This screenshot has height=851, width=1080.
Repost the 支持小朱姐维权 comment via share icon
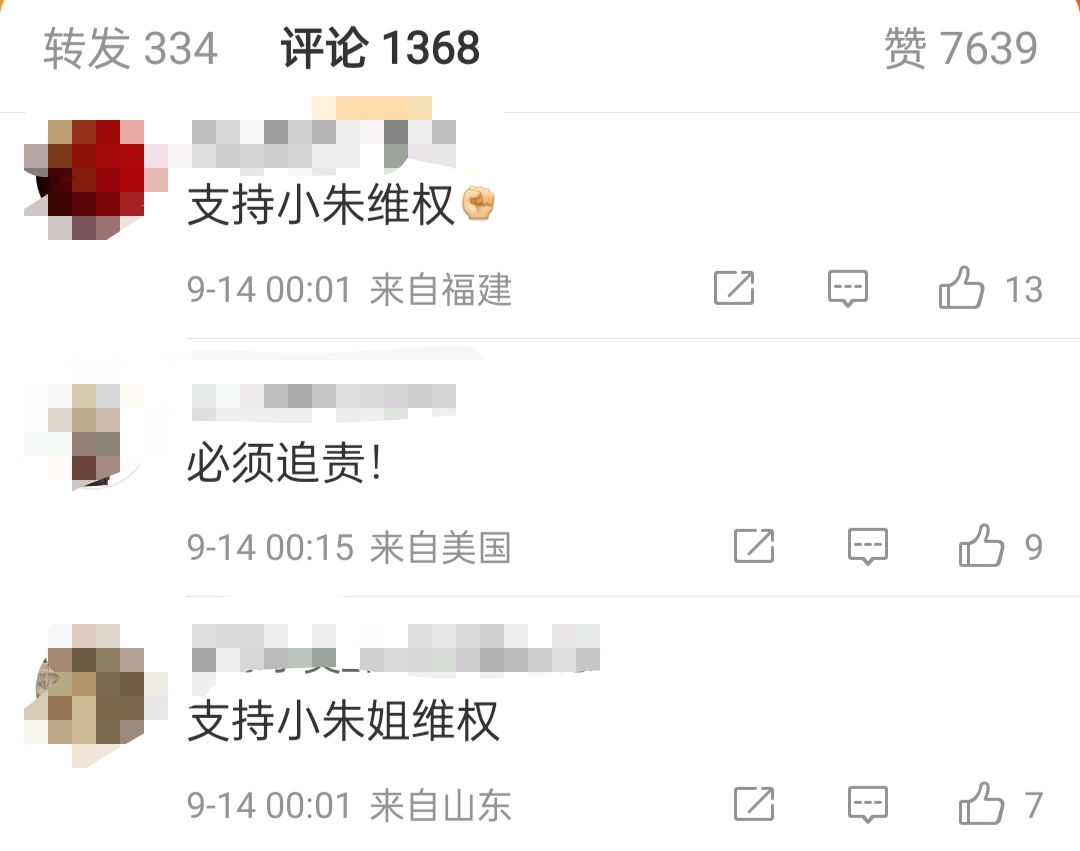754,803
